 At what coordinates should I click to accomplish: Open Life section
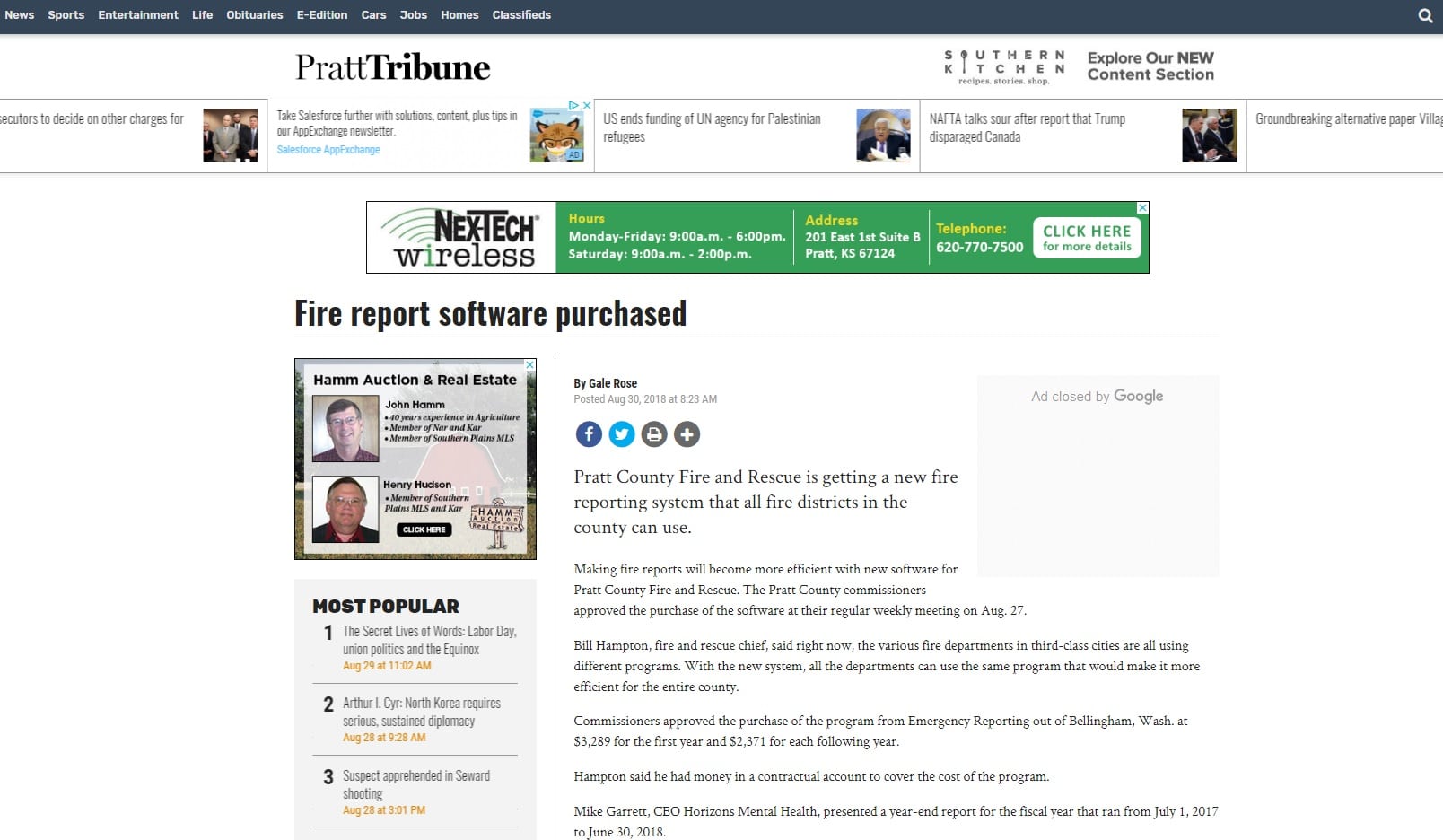point(203,15)
